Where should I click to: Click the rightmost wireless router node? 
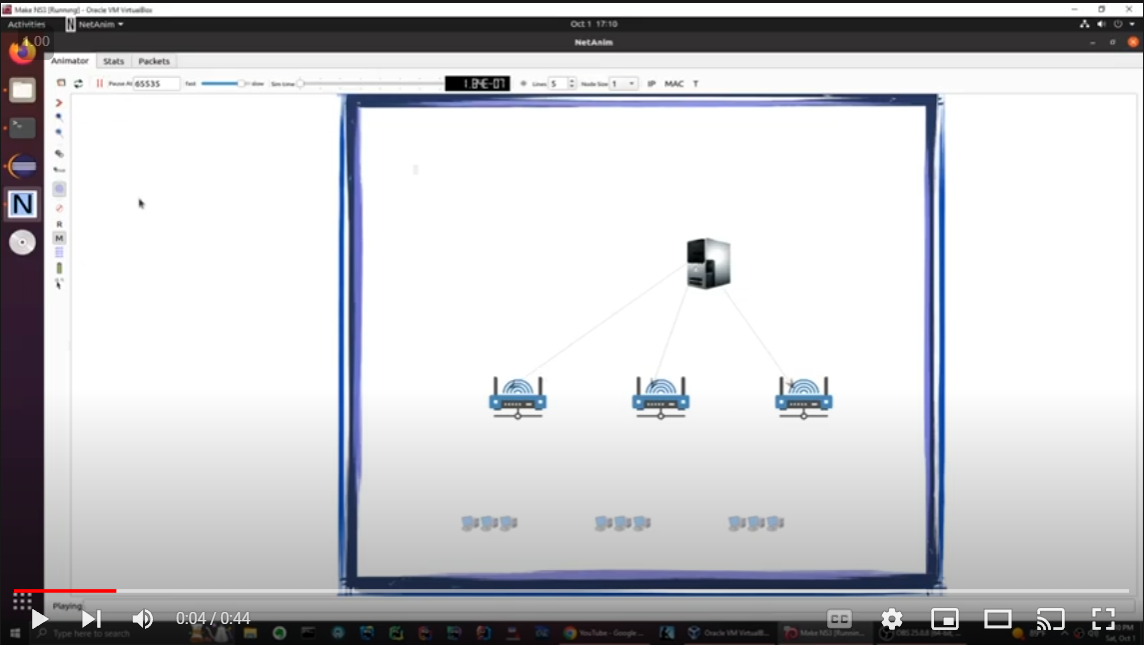coord(804,398)
